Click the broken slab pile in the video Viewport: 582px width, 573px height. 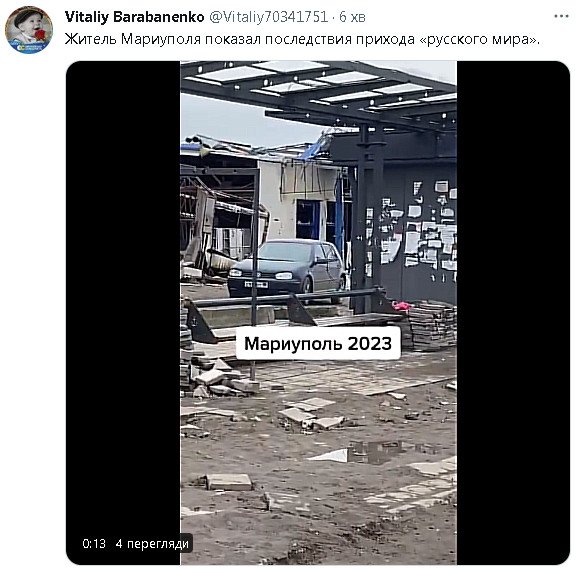(x=219, y=379)
